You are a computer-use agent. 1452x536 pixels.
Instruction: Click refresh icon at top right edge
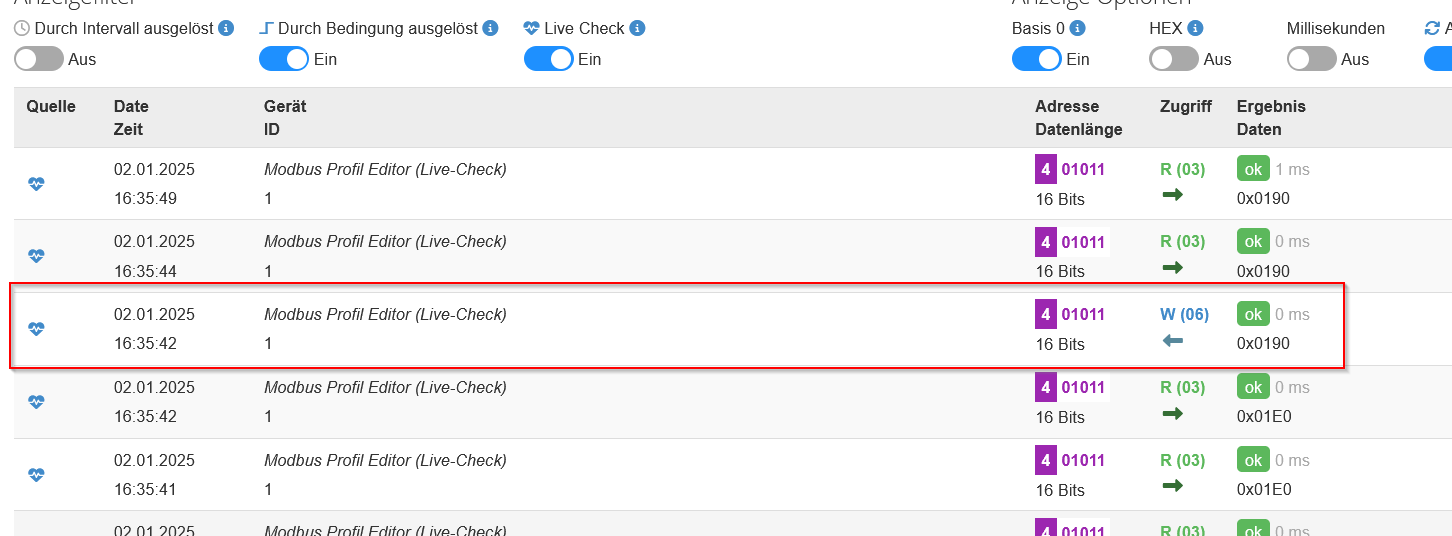click(x=1432, y=28)
